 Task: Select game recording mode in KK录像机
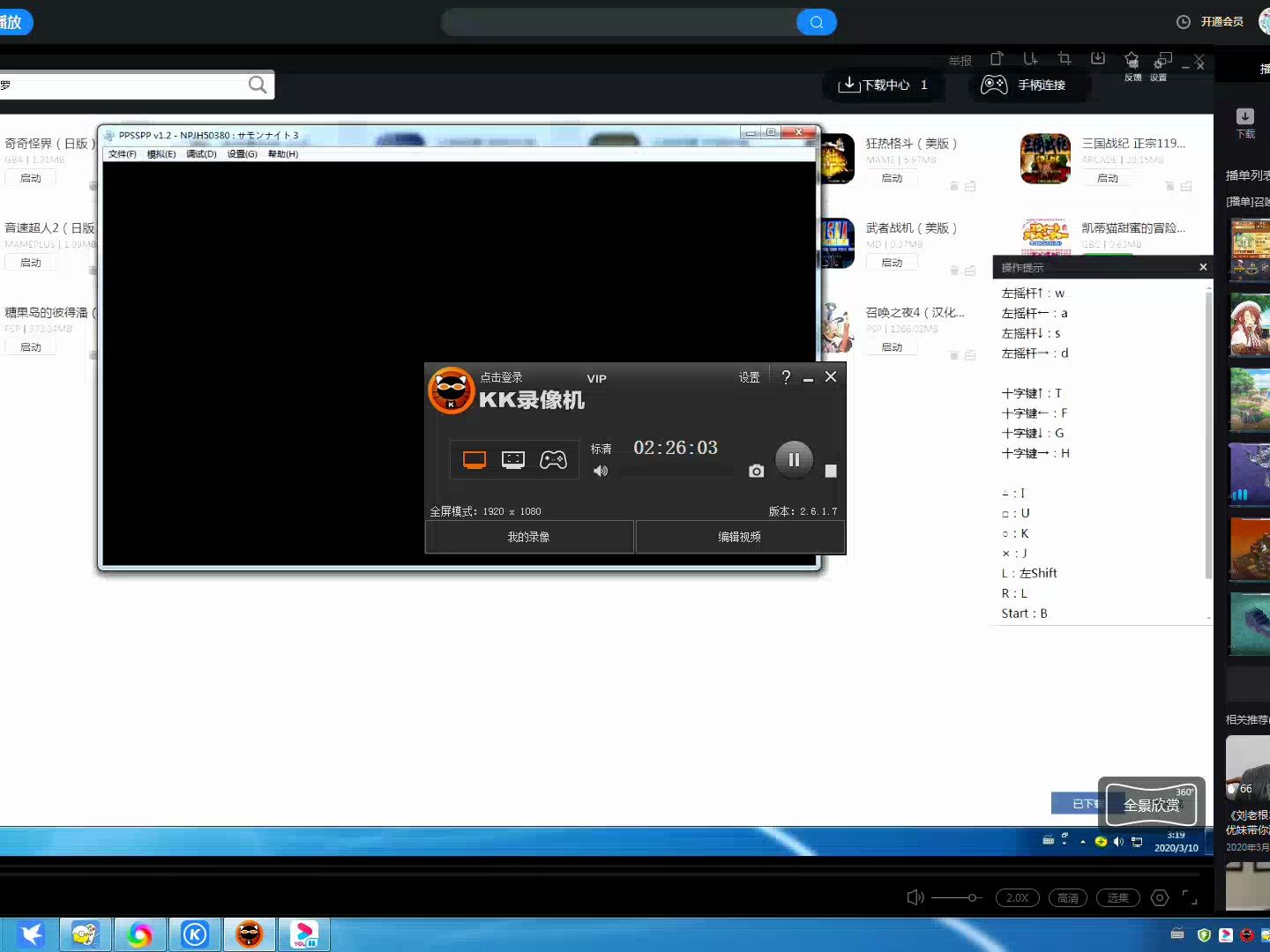pyautogui.click(x=554, y=459)
